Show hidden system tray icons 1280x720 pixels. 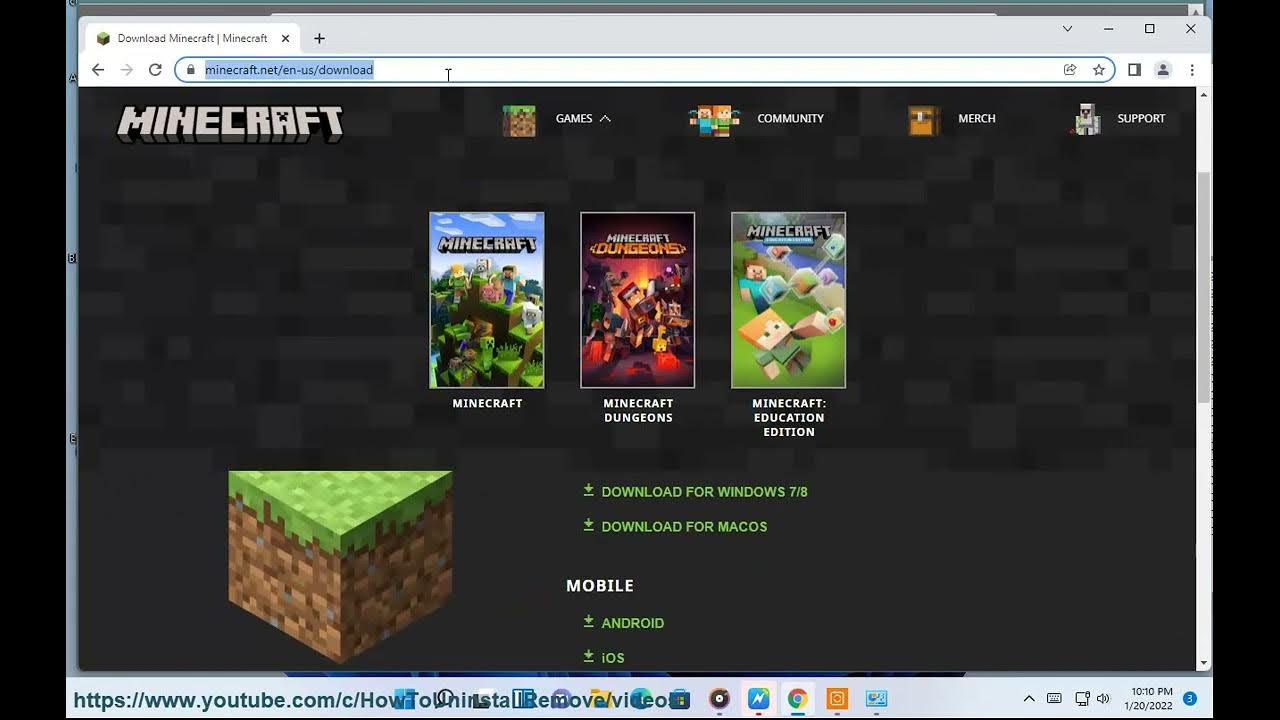[1028, 699]
